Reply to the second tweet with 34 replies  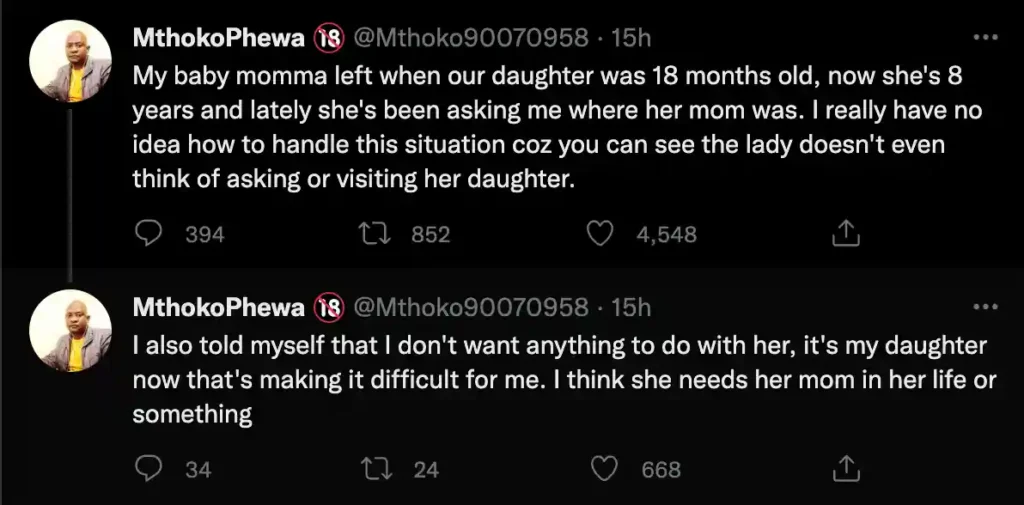coord(149,468)
